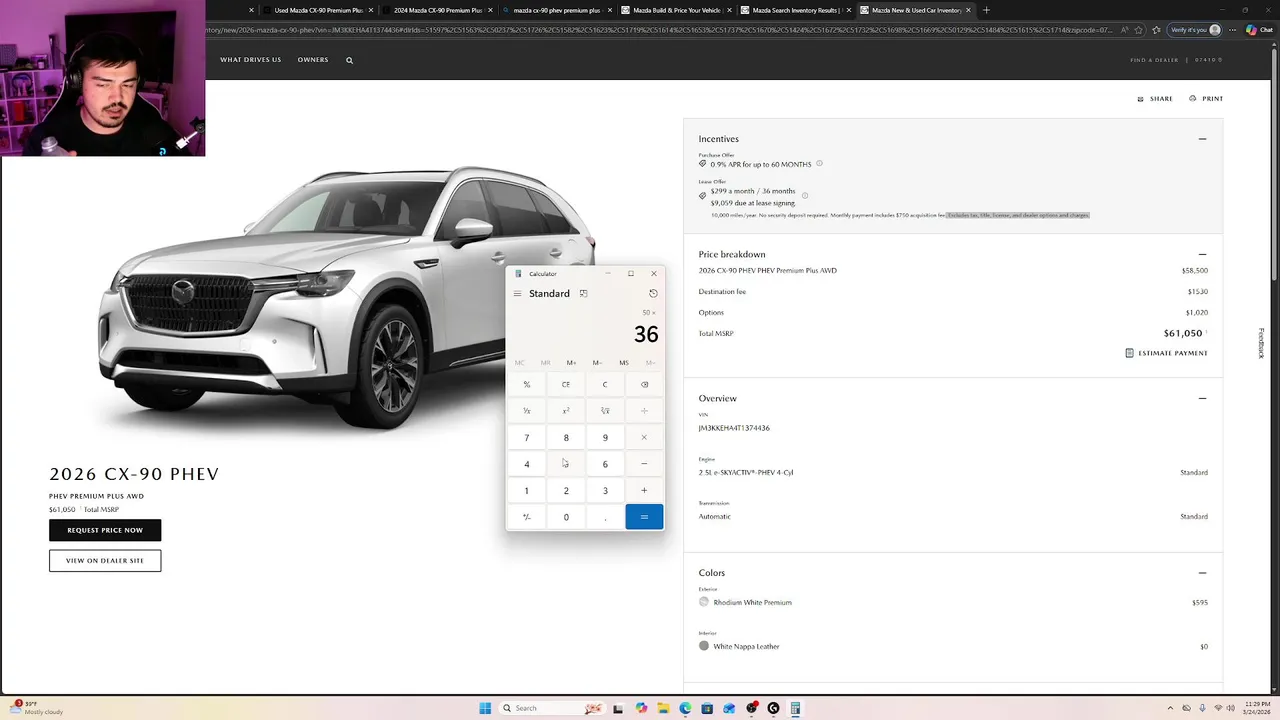Click the Rhodium White Premium exterior swatch
Viewport: 1280px width, 720px height.
coord(704,602)
